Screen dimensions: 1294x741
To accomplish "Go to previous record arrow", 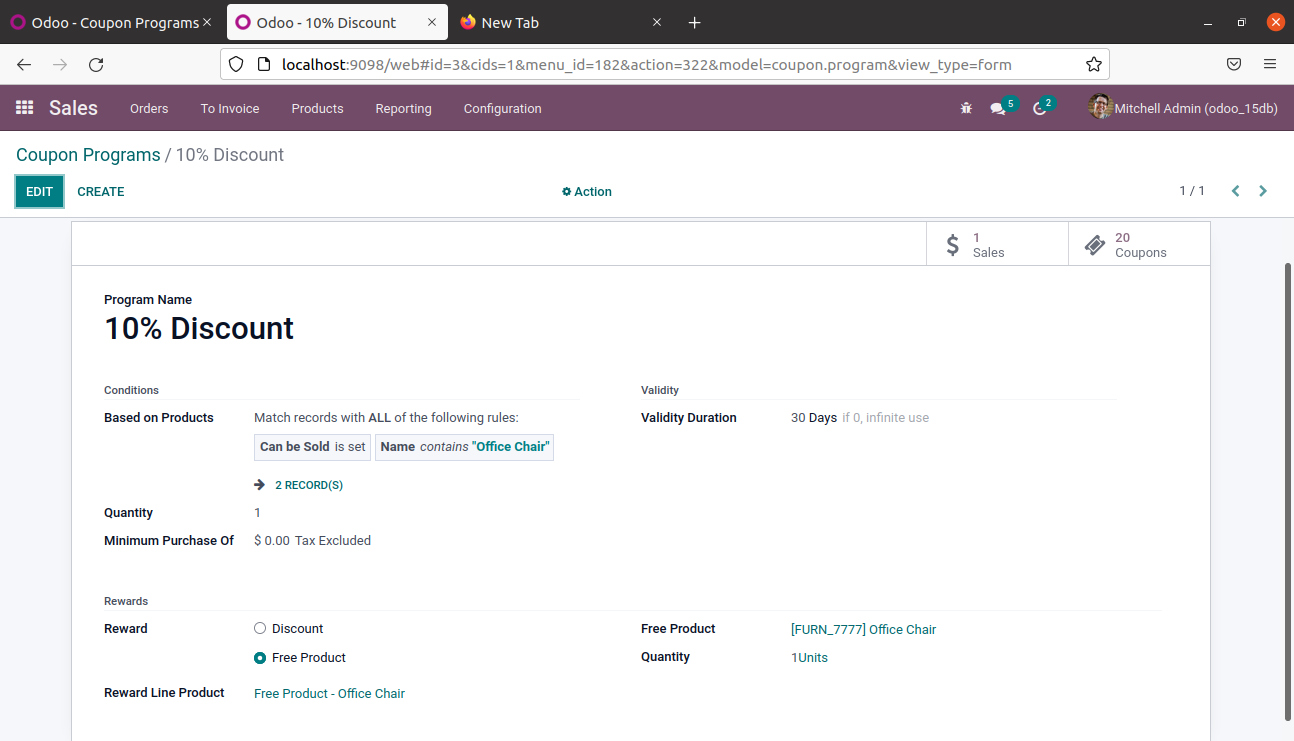I will coord(1236,191).
